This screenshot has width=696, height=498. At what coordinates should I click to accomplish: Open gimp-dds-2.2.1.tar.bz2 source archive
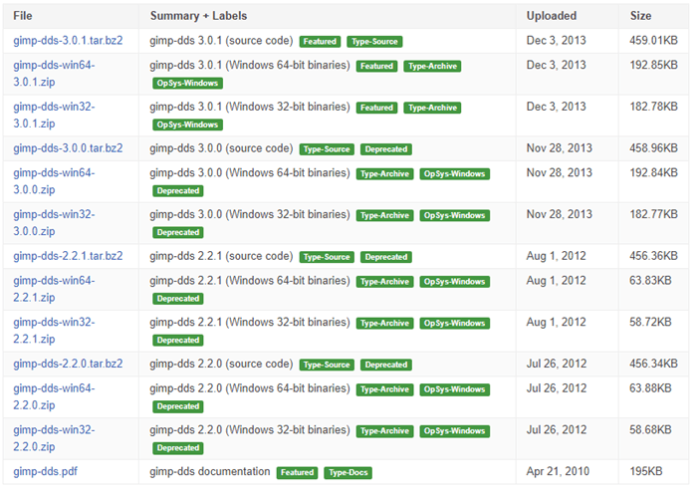68,256
